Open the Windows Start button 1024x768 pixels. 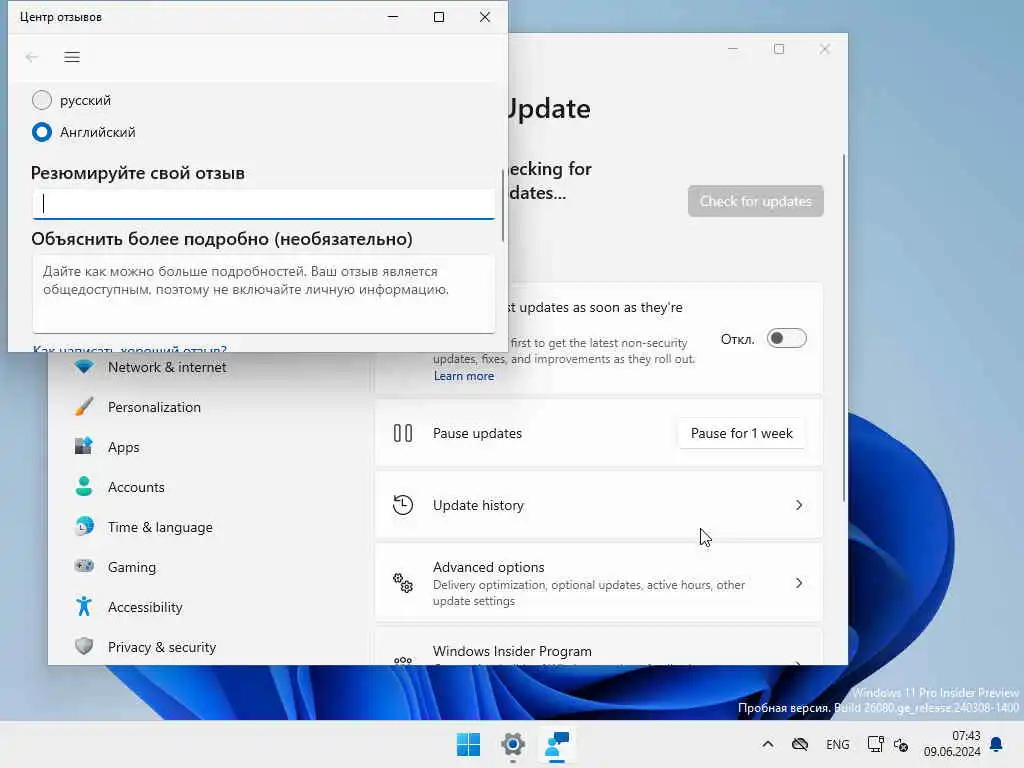[x=468, y=744]
